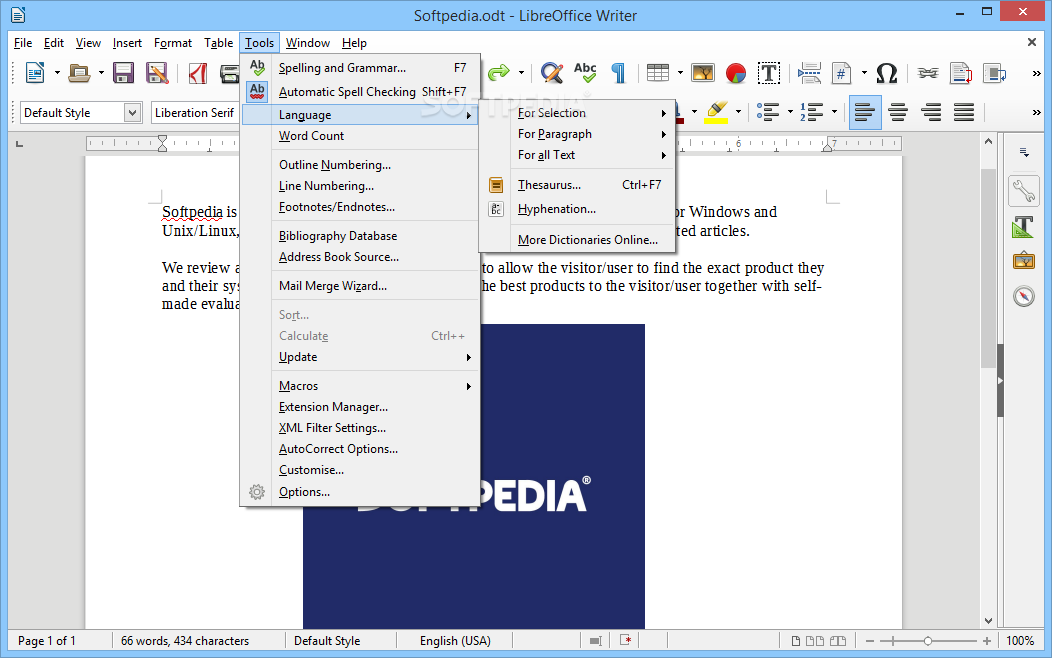Expand the redo history dropdown arrow

tap(521, 72)
